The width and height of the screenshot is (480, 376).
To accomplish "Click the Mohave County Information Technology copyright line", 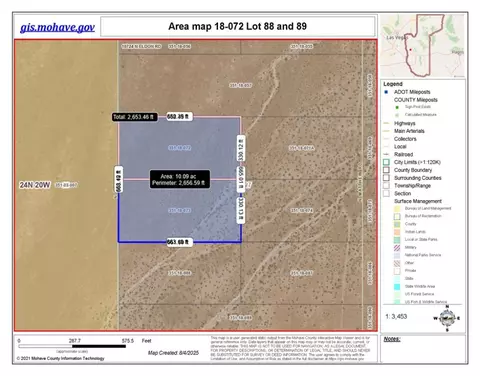I will [x=60, y=358].
